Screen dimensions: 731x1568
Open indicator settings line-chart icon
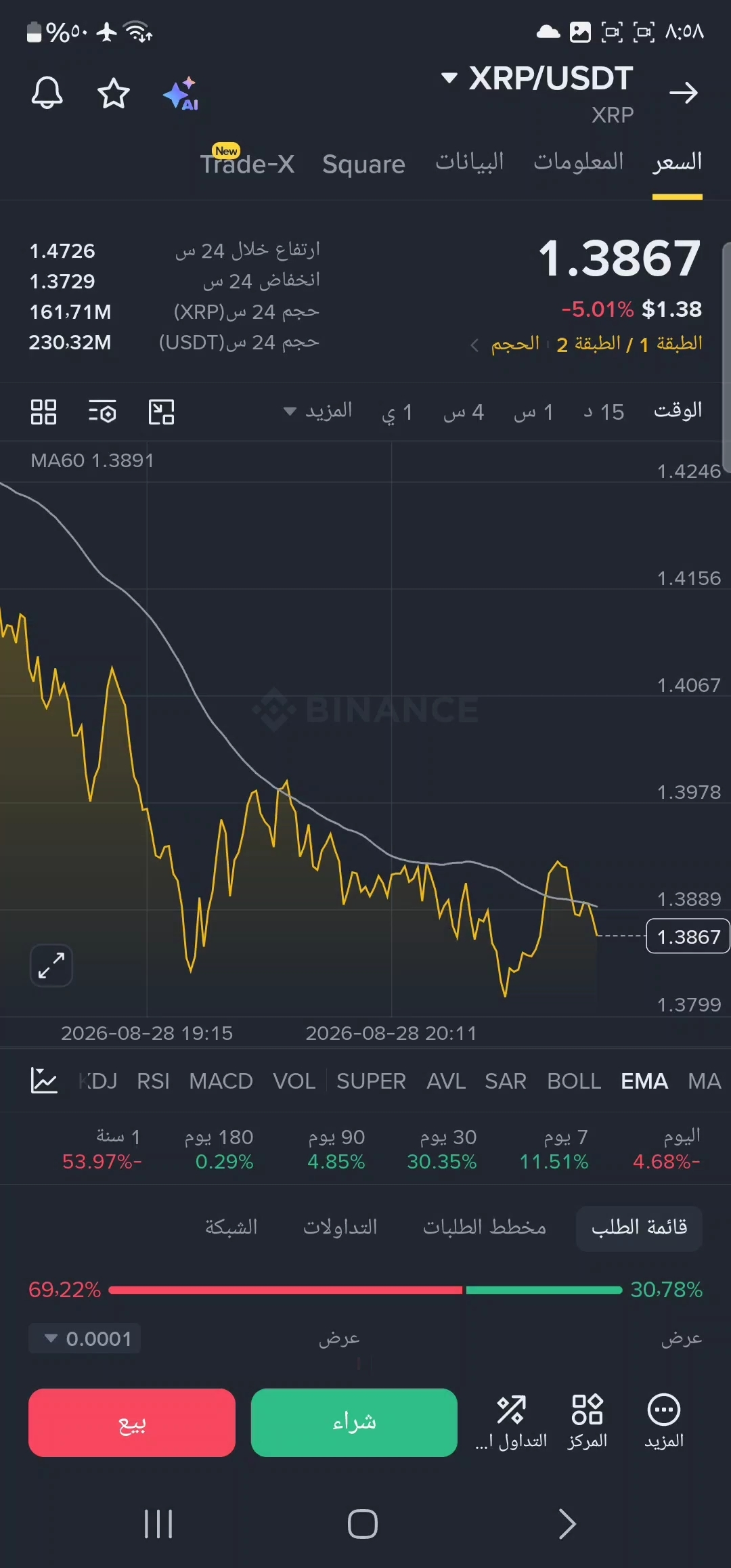(44, 1081)
